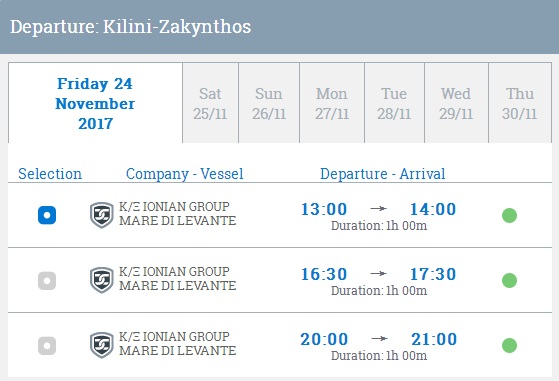This screenshot has height=381, width=559.
Task: Click green availability dot for 16:30 departure
Action: [509, 280]
